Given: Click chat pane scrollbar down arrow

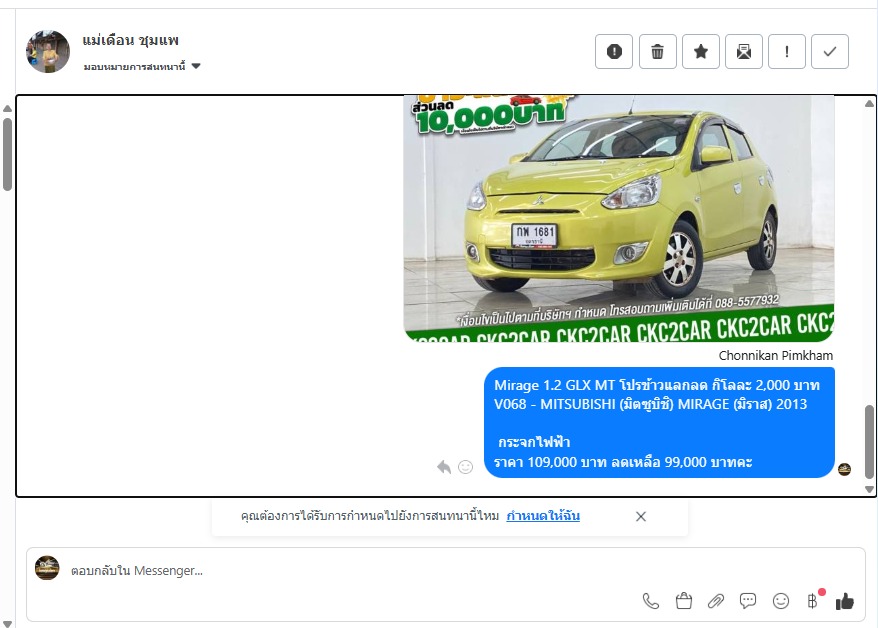Looking at the screenshot, I should [869, 489].
